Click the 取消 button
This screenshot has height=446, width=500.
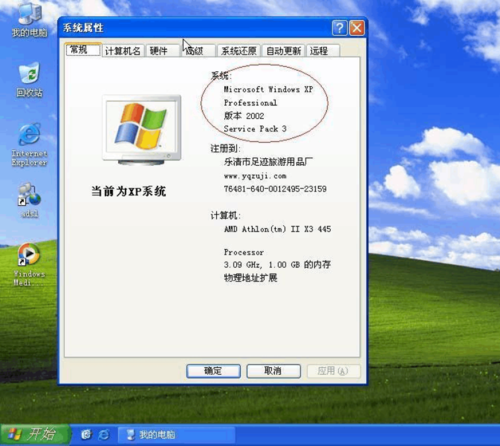click(x=273, y=371)
